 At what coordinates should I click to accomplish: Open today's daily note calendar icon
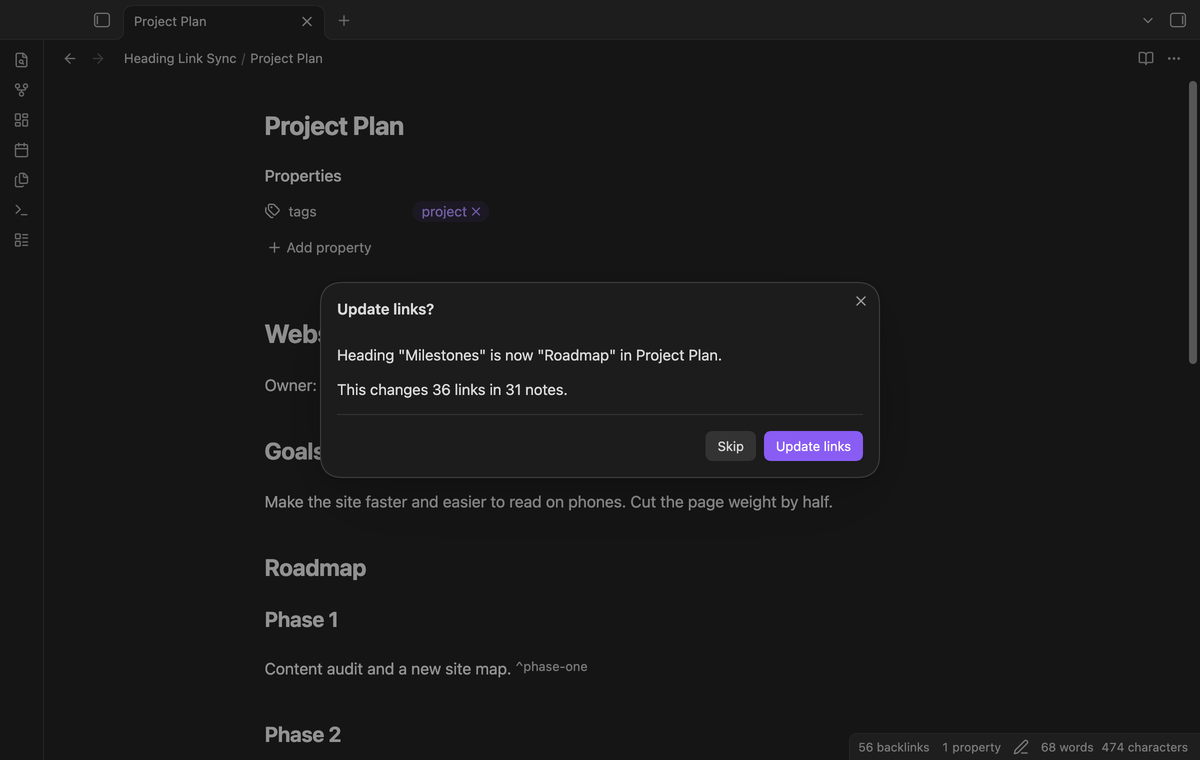point(21,150)
